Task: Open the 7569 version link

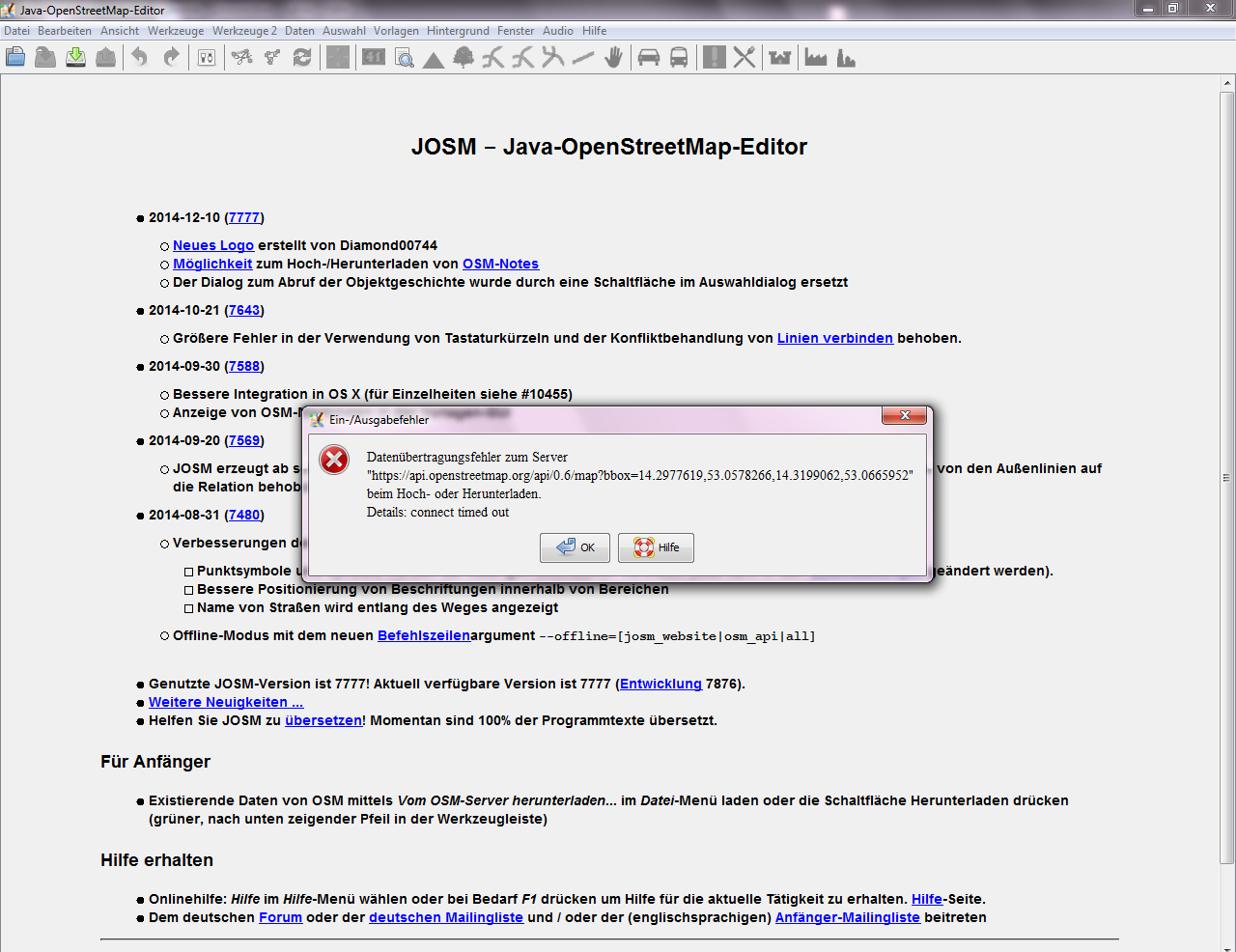Action: (x=244, y=440)
